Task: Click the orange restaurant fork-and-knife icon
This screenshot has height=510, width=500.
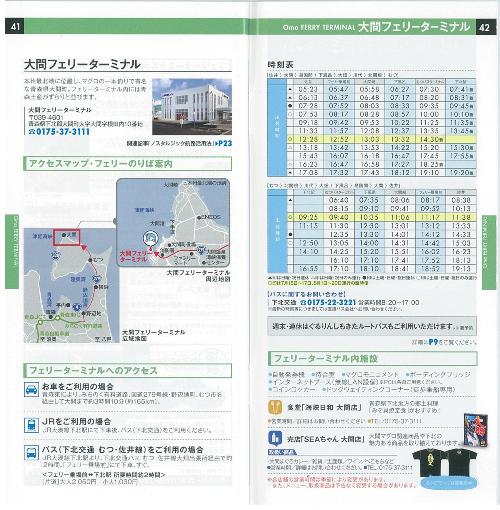Action: pos(275,407)
